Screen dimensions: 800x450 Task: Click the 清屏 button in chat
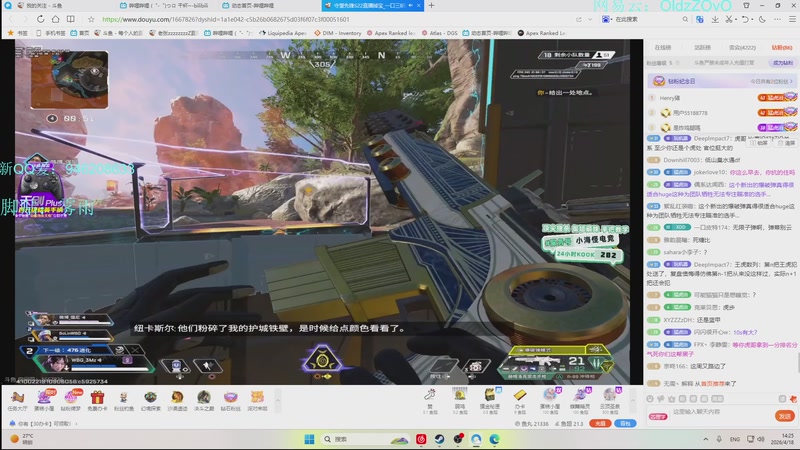tap(784, 143)
